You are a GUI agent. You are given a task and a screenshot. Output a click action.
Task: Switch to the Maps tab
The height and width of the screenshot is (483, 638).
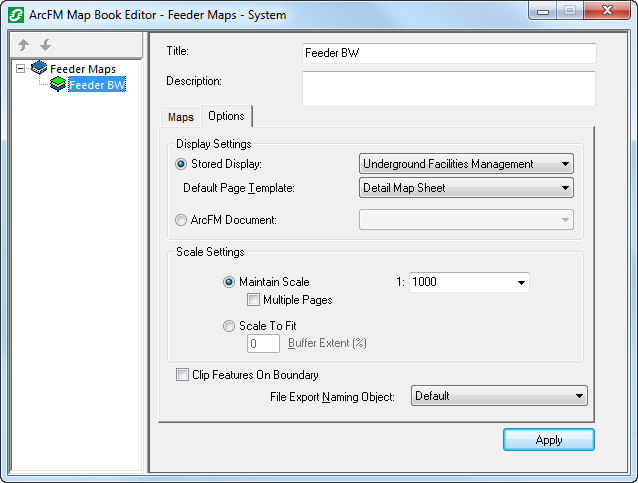pyautogui.click(x=181, y=117)
